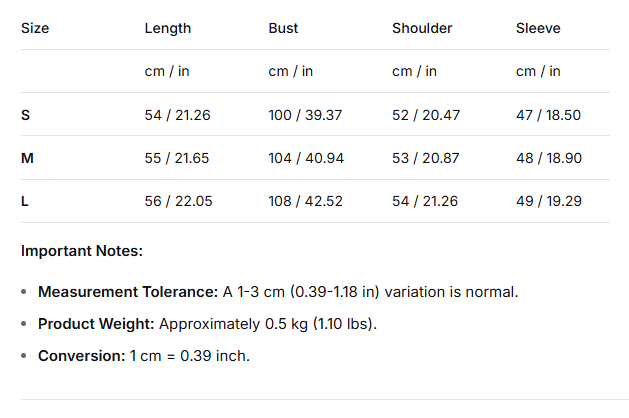Click the 108 / 42.52 bust value
Screen dimensions: 629x418
click(x=305, y=201)
